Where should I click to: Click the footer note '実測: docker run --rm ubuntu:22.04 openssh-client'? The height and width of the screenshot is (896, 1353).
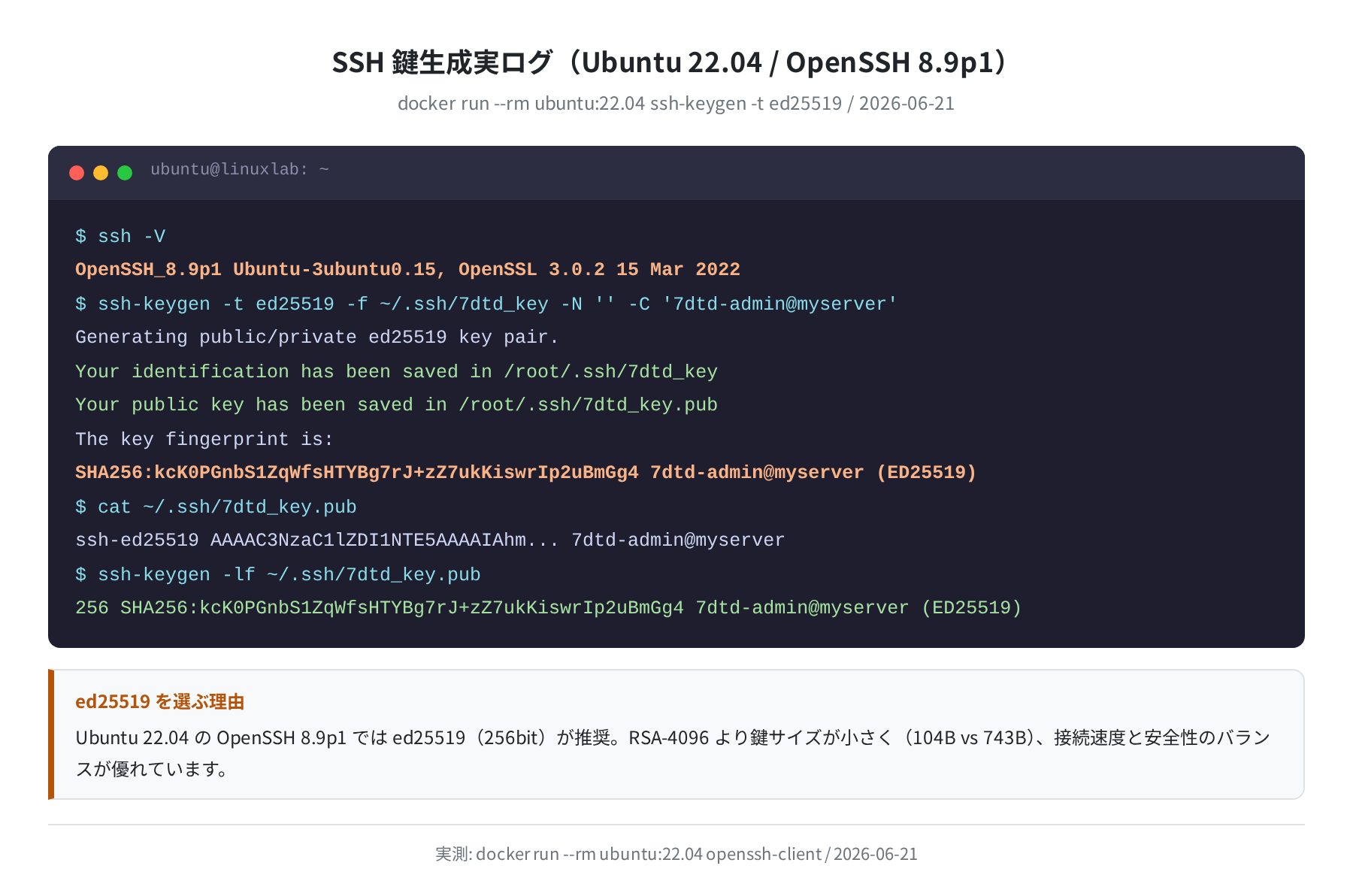pos(676,854)
